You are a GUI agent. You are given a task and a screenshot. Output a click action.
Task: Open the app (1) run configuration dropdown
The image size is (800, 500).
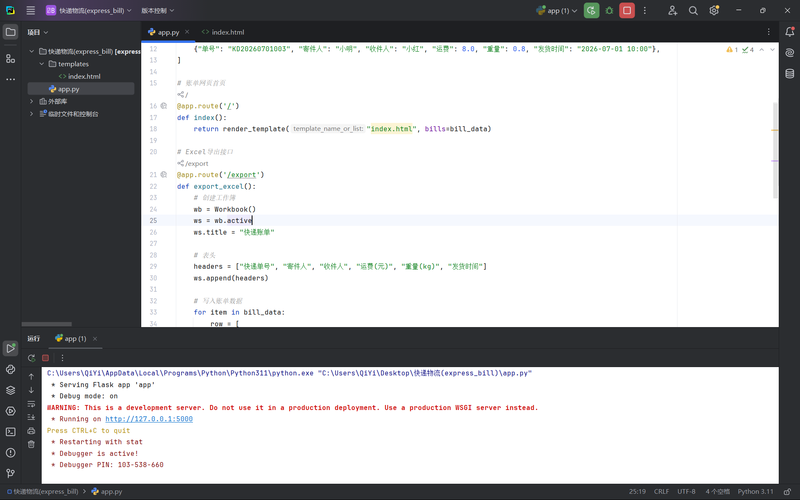(x=557, y=10)
